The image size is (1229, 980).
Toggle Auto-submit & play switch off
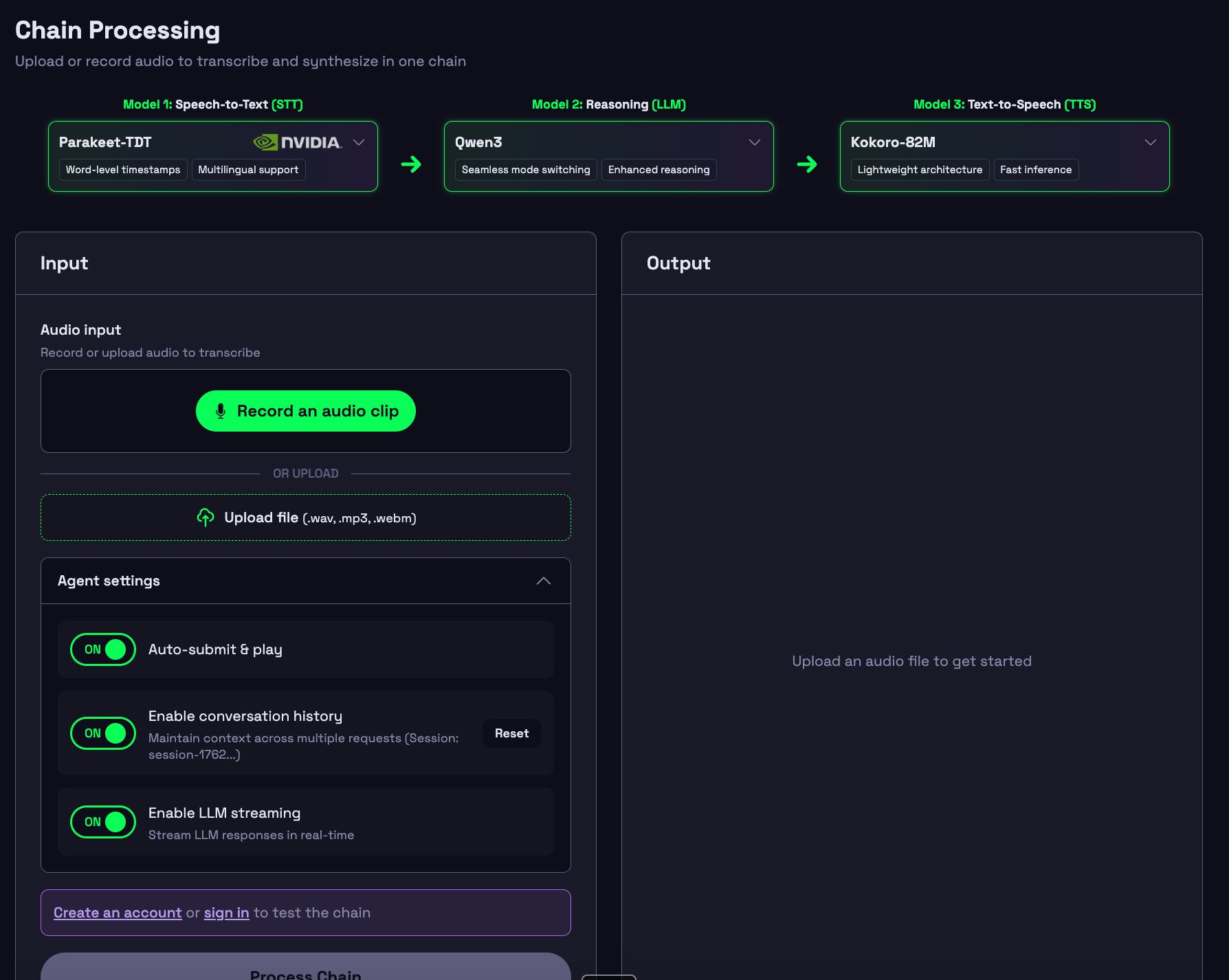pos(103,649)
